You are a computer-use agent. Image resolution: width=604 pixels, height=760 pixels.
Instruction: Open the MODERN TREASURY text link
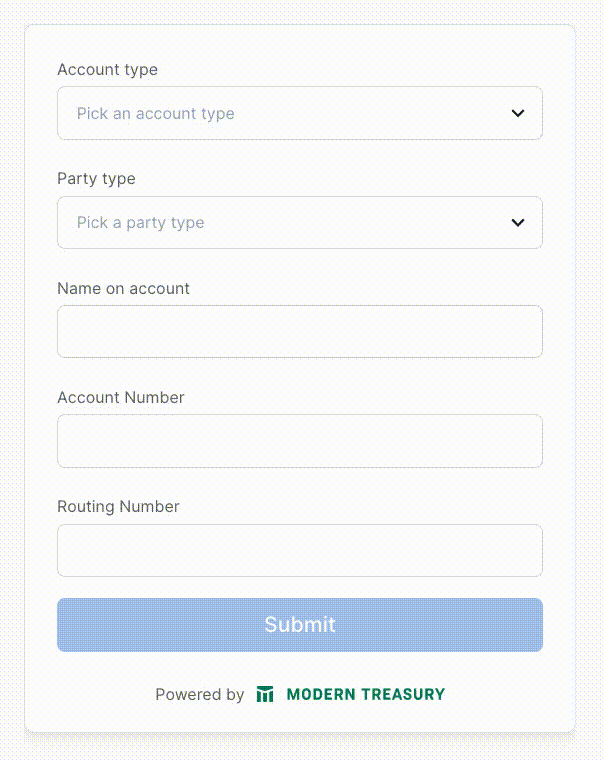pos(365,694)
